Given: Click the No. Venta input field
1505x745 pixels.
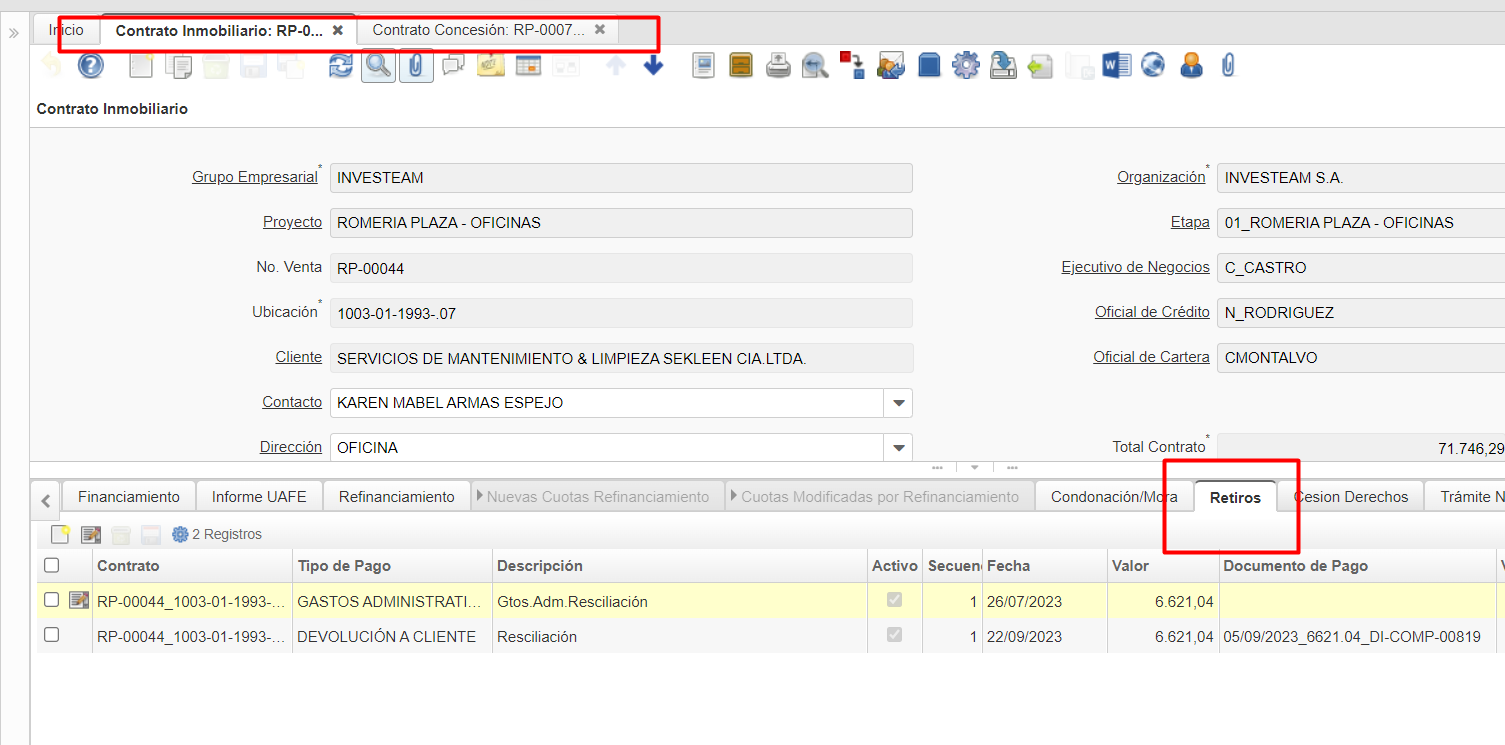Looking at the screenshot, I should tap(620, 268).
